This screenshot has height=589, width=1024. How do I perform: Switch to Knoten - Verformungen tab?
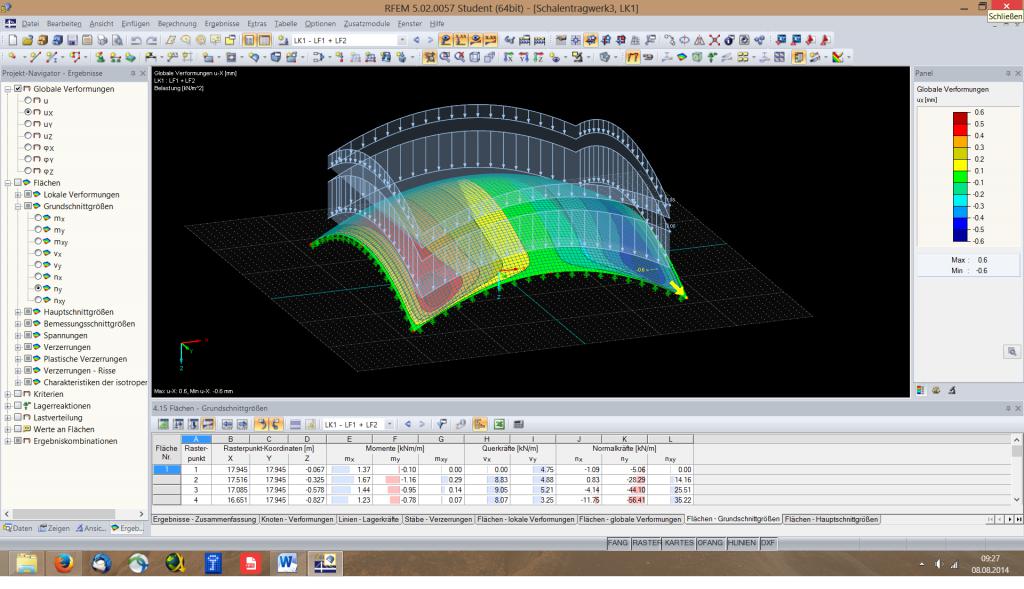coord(297,520)
